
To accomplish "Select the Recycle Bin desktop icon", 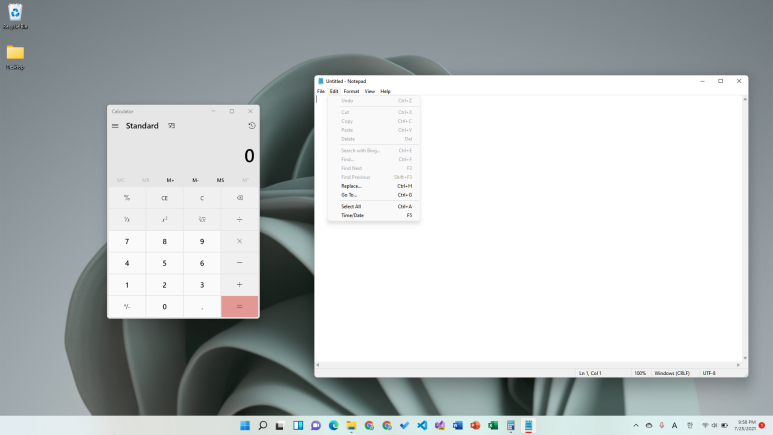I will point(15,16).
